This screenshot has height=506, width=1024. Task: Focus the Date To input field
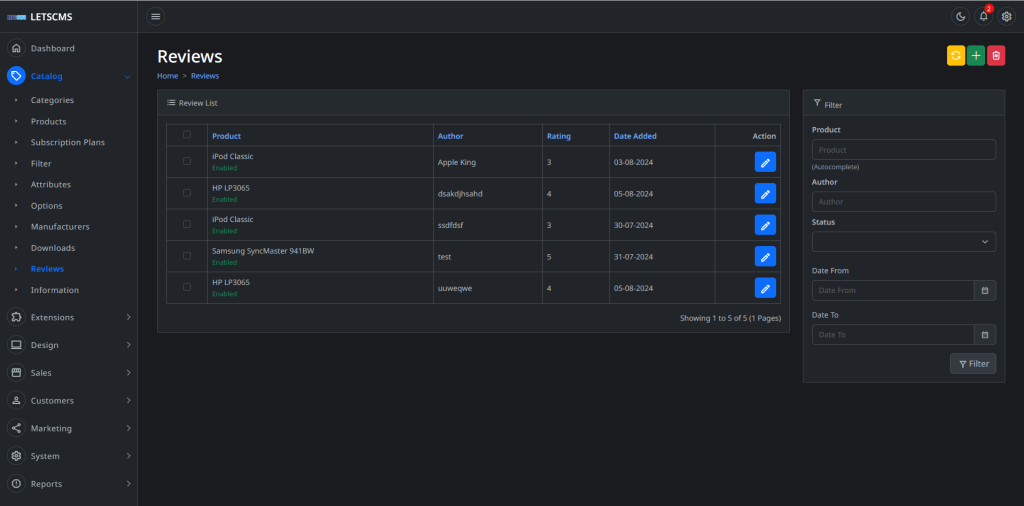(x=893, y=335)
